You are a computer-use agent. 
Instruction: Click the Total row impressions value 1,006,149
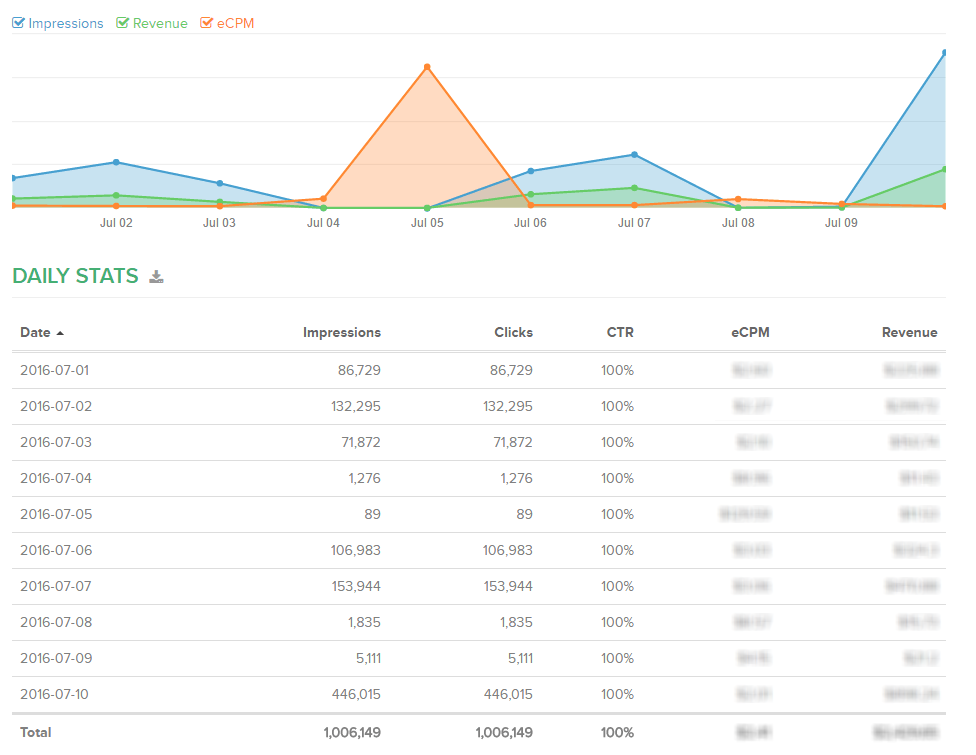[x=352, y=732]
